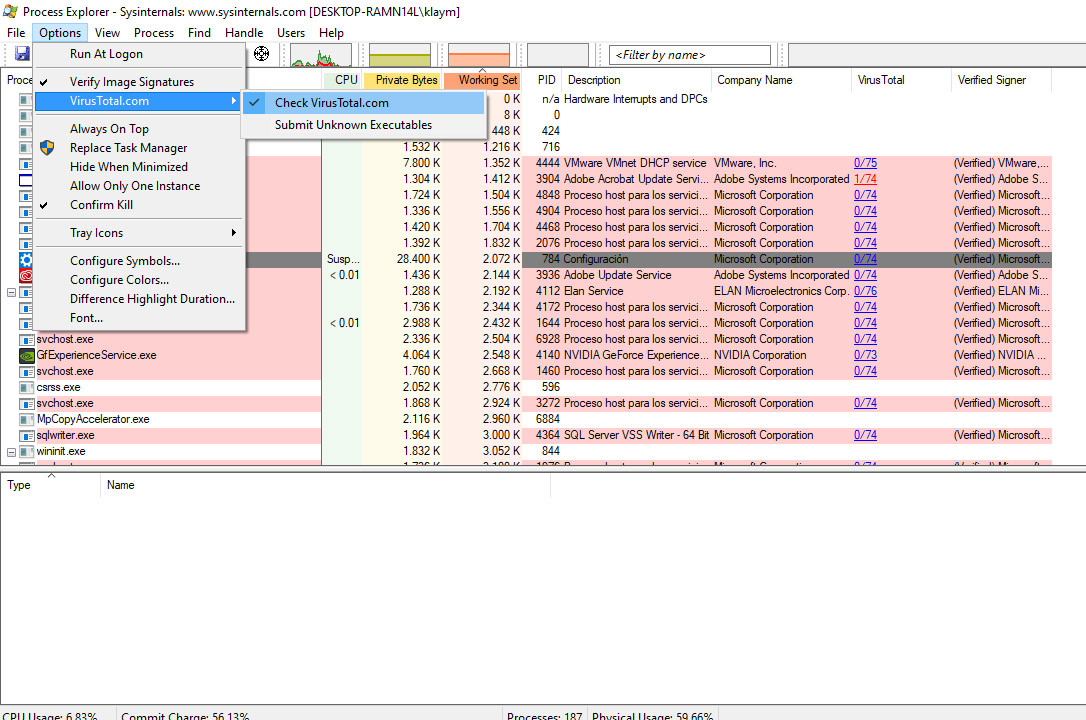Open the CPU usage history graph
Viewport: 1086px width, 720px height.
pos(321,55)
